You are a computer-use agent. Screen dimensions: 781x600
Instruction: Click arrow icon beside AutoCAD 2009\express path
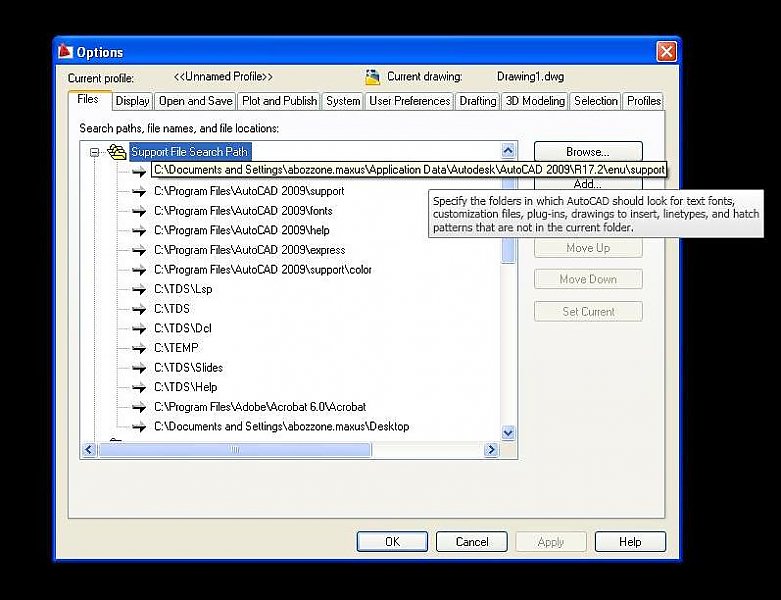coord(138,250)
